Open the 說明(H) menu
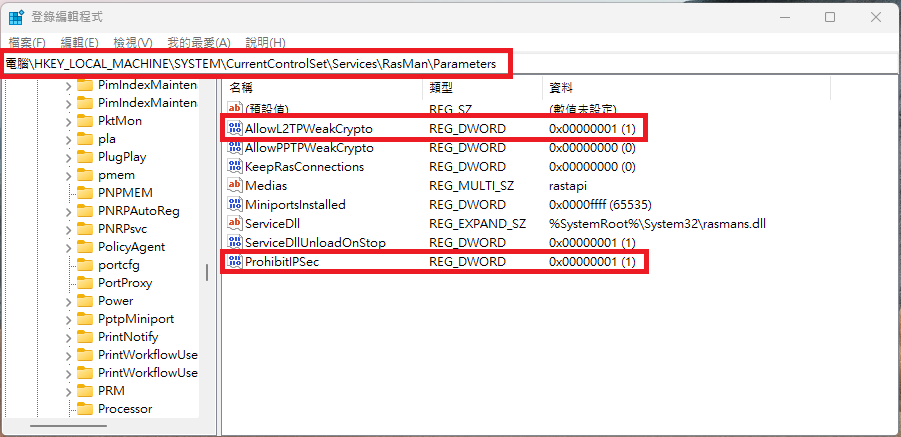This screenshot has height=437, width=901. tap(265, 42)
